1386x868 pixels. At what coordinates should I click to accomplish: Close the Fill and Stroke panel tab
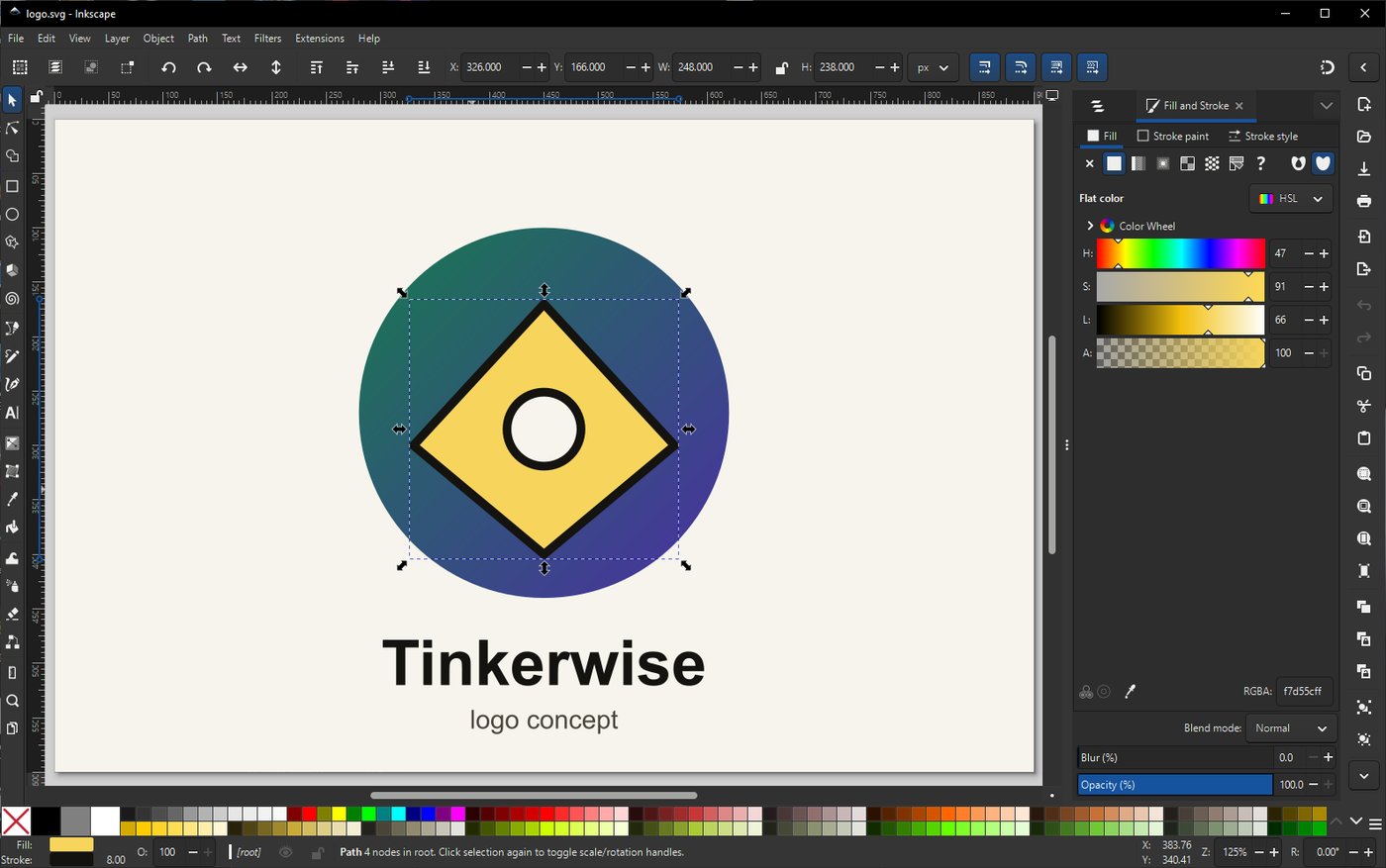coord(1239,106)
